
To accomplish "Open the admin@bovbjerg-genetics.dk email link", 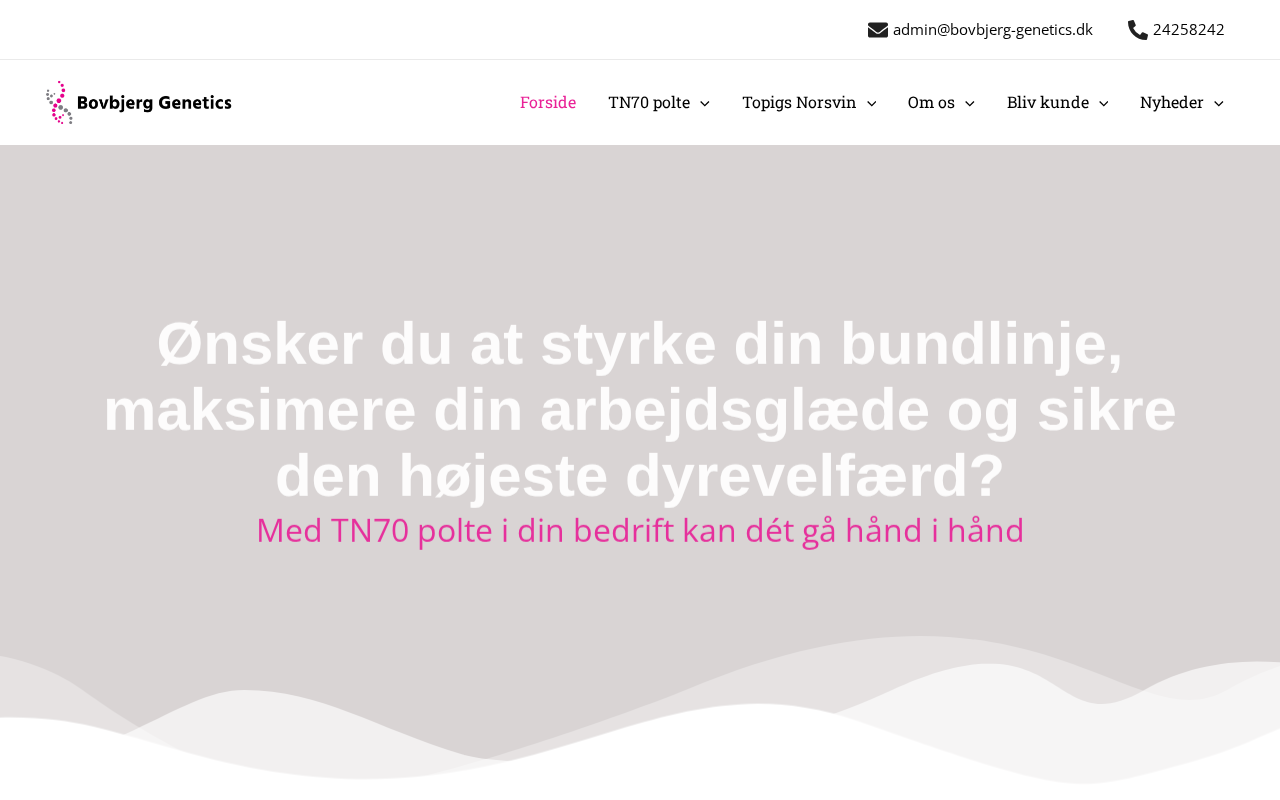I will (x=993, y=30).
